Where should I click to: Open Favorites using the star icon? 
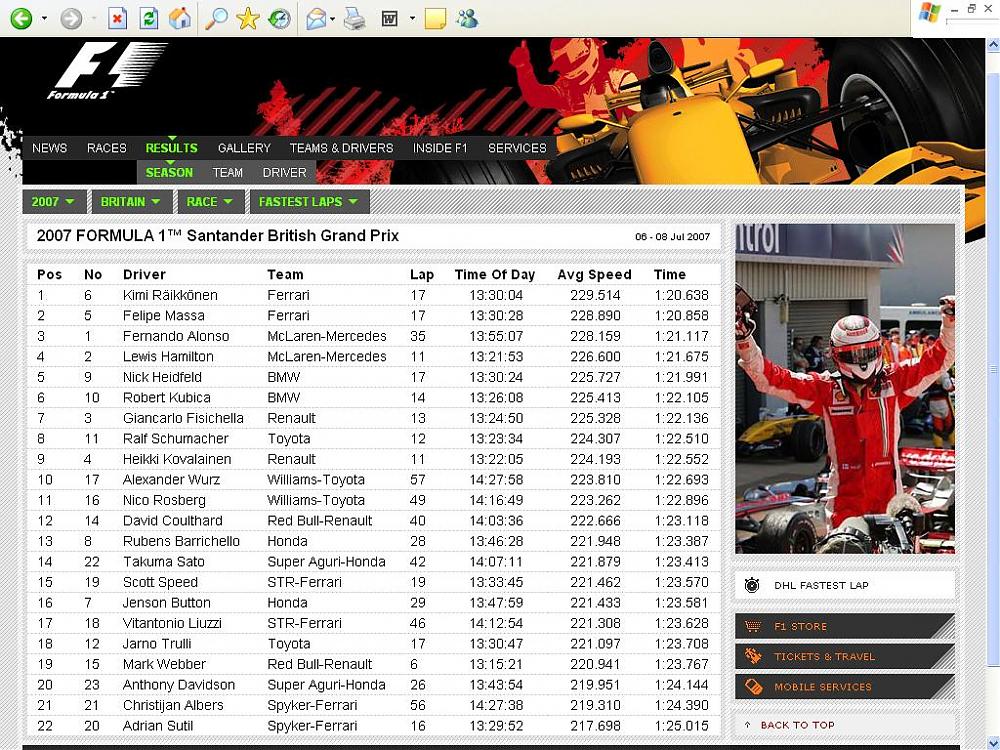pyautogui.click(x=248, y=18)
